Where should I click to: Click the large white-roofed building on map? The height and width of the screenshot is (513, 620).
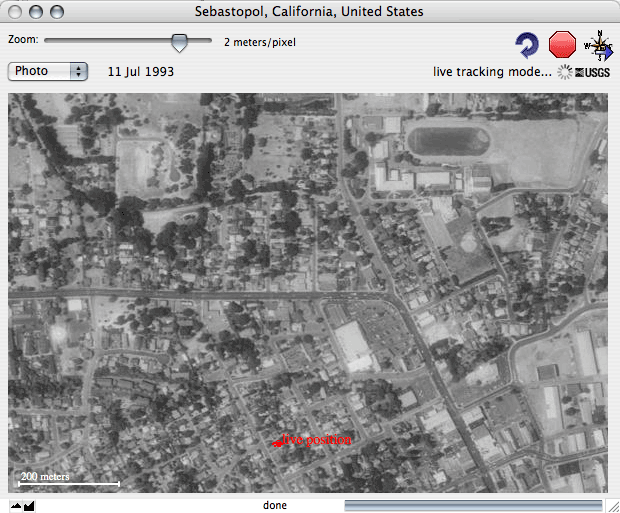[353, 346]
